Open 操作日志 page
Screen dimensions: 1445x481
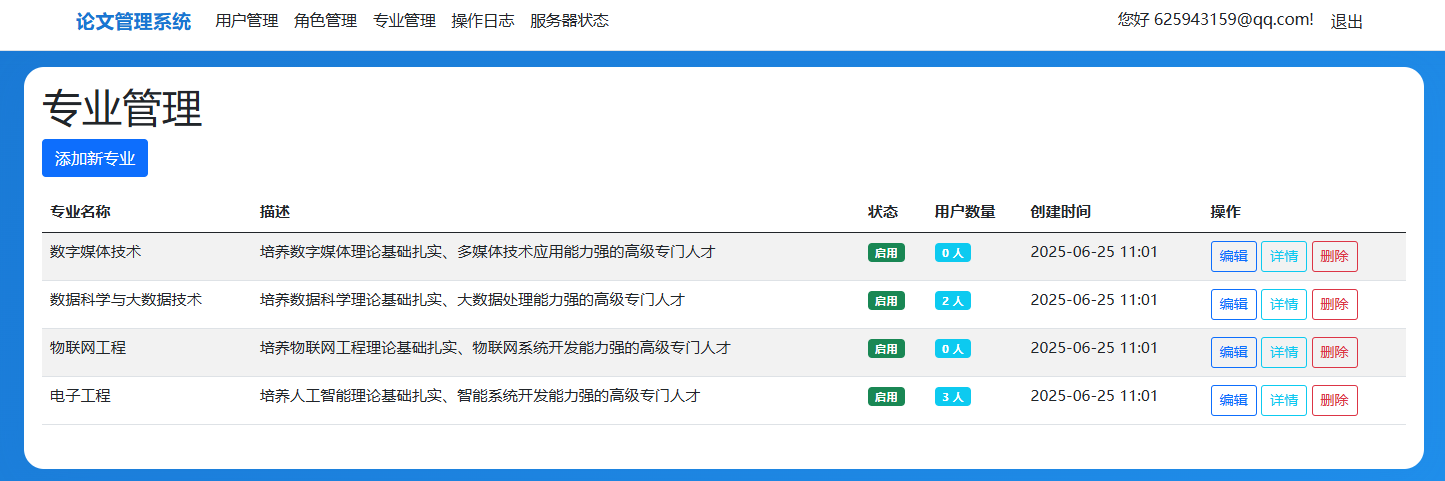pyautogui.click(x=483, y=21)
